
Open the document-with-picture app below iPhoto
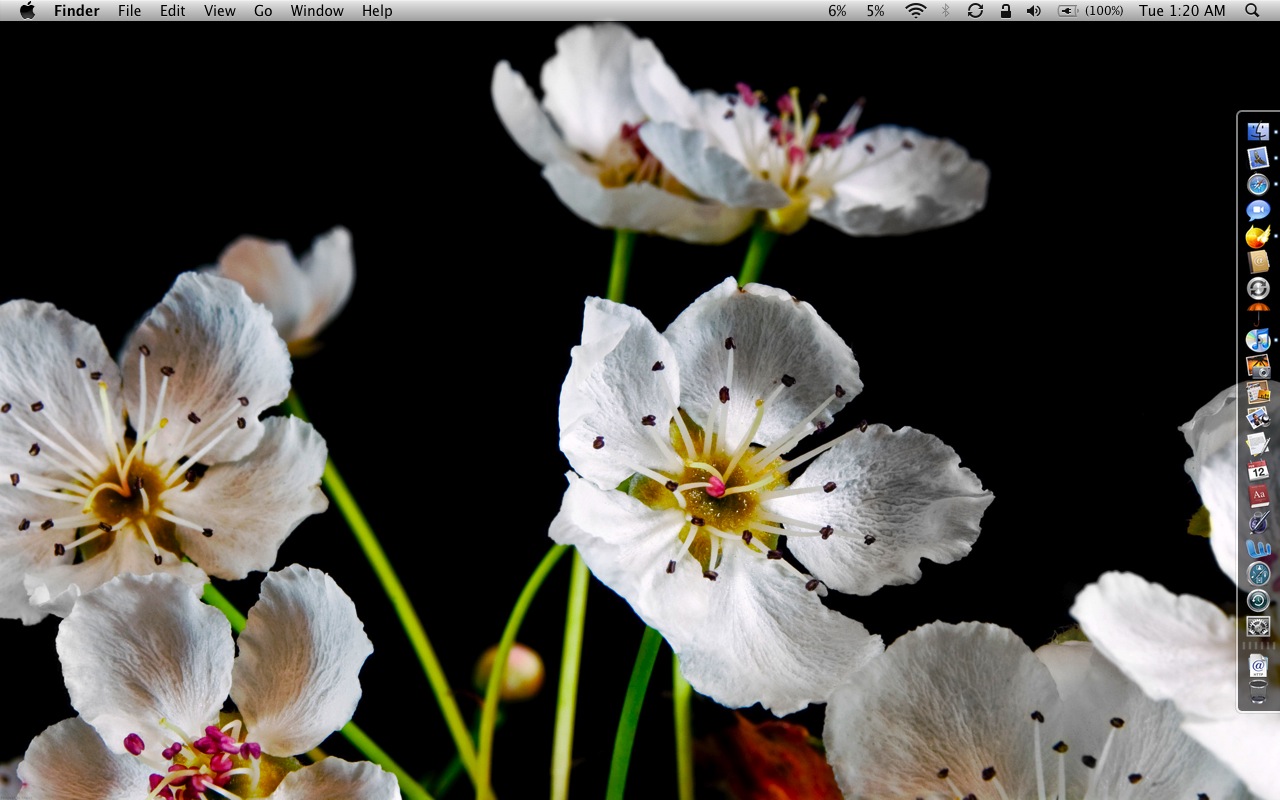click(x=1258, y=392)
